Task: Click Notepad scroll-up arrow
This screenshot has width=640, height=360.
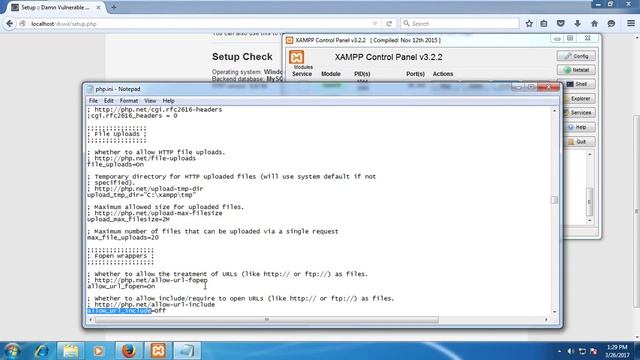Action: 554,111
